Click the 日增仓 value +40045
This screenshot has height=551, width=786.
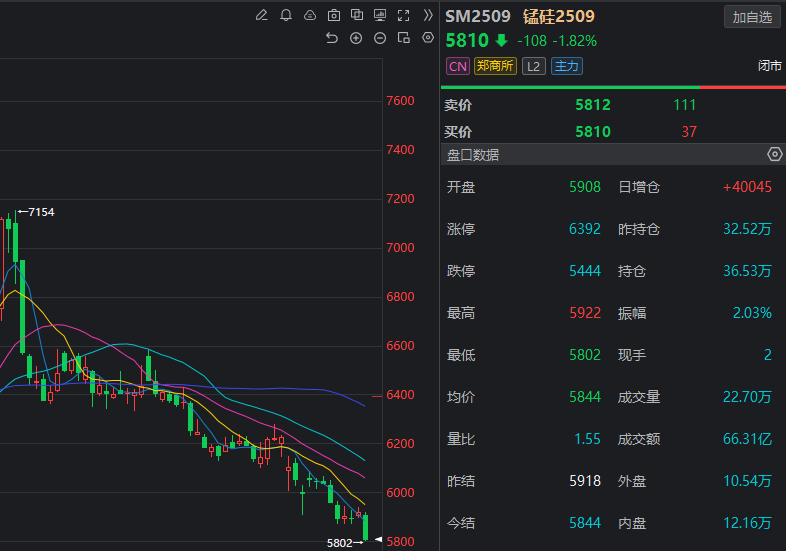coord(747,187)
